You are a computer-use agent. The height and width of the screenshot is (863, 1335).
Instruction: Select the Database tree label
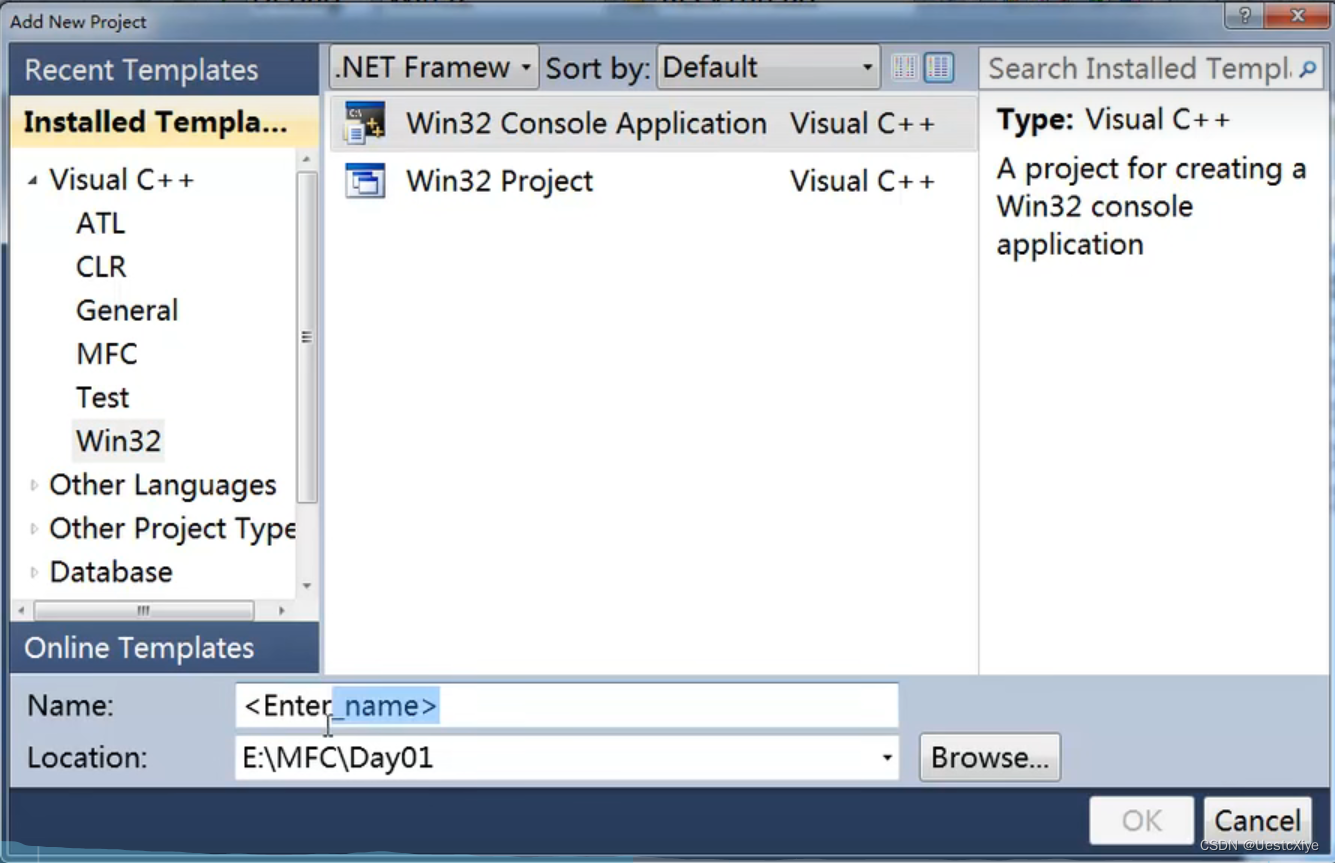pos(111,572)
